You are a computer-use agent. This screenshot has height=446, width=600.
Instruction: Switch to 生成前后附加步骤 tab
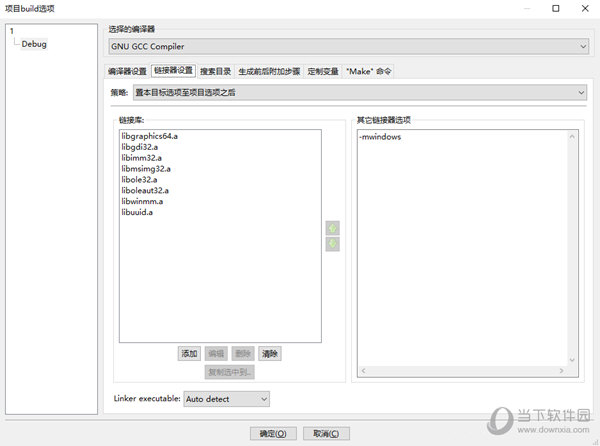point(269,71)
